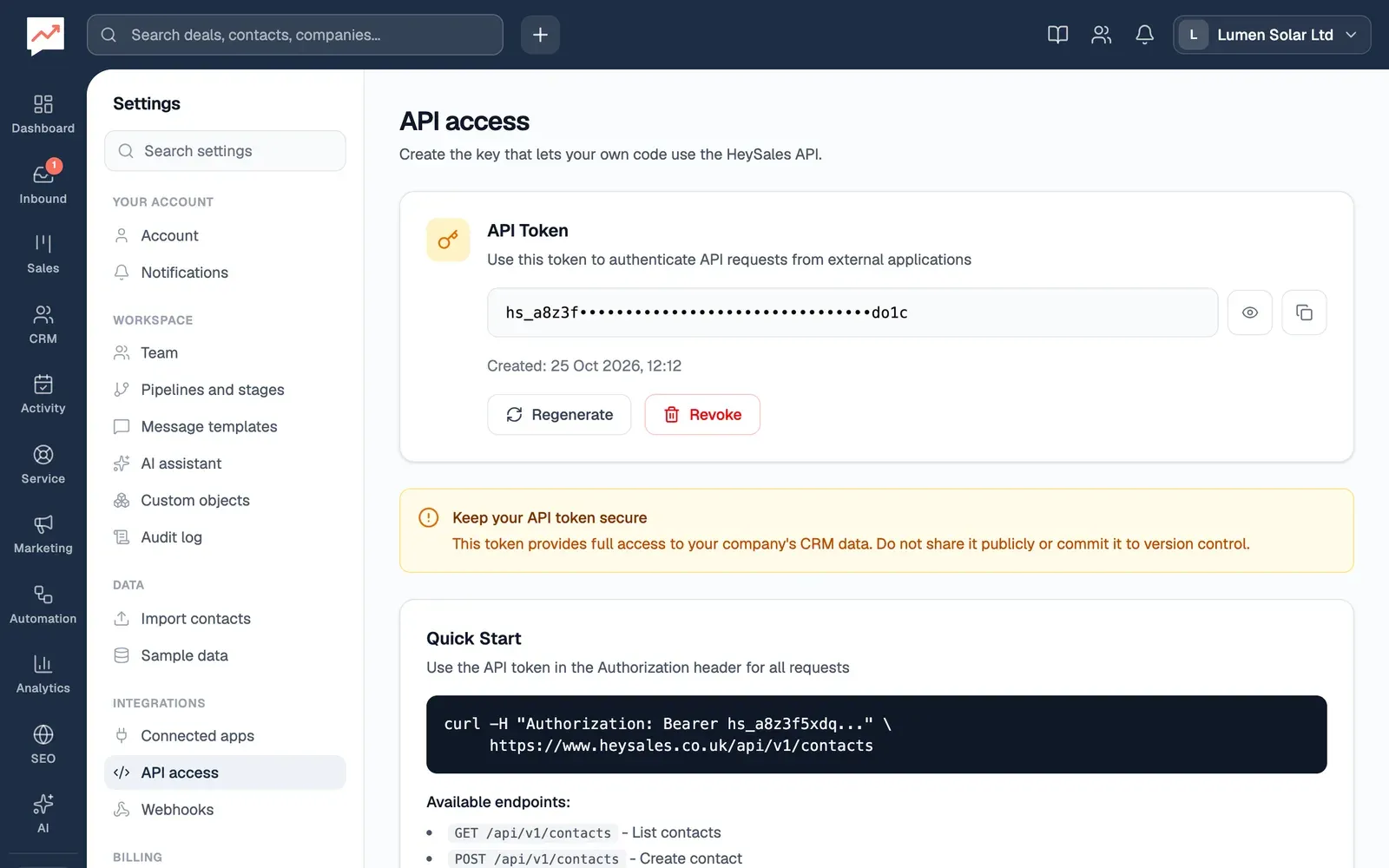Click the Search settings field

[x=225, y=151]
